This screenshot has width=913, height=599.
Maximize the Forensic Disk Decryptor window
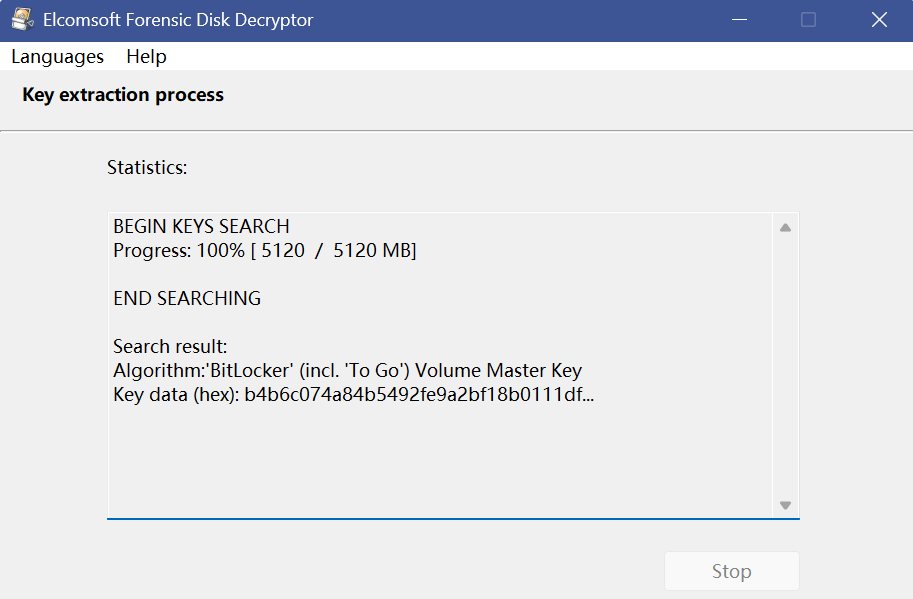click(808, 20)
